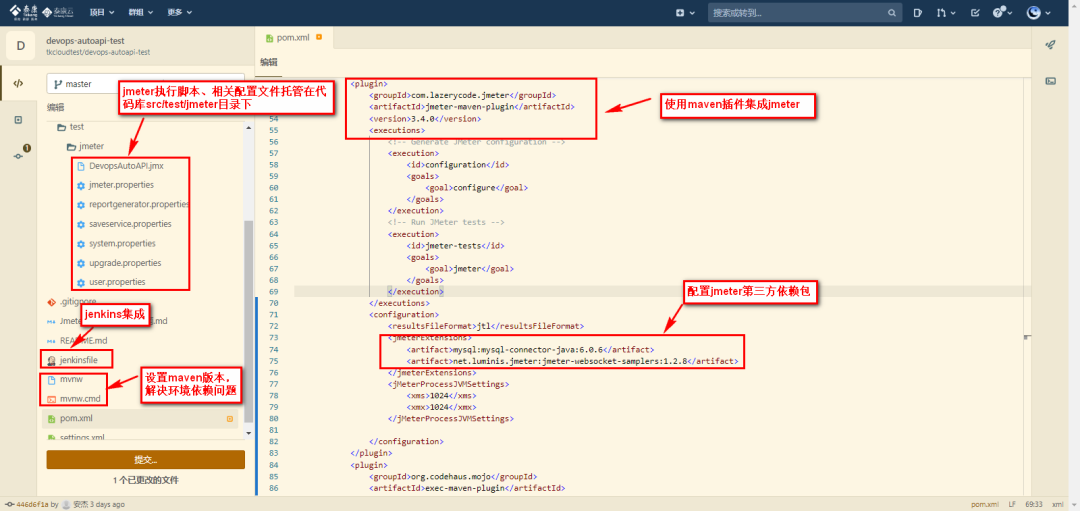The width and height of the screenshot is (1080, 511).
Task: Open the Commit activity icon with badge 1
Action: click(19, 156)
